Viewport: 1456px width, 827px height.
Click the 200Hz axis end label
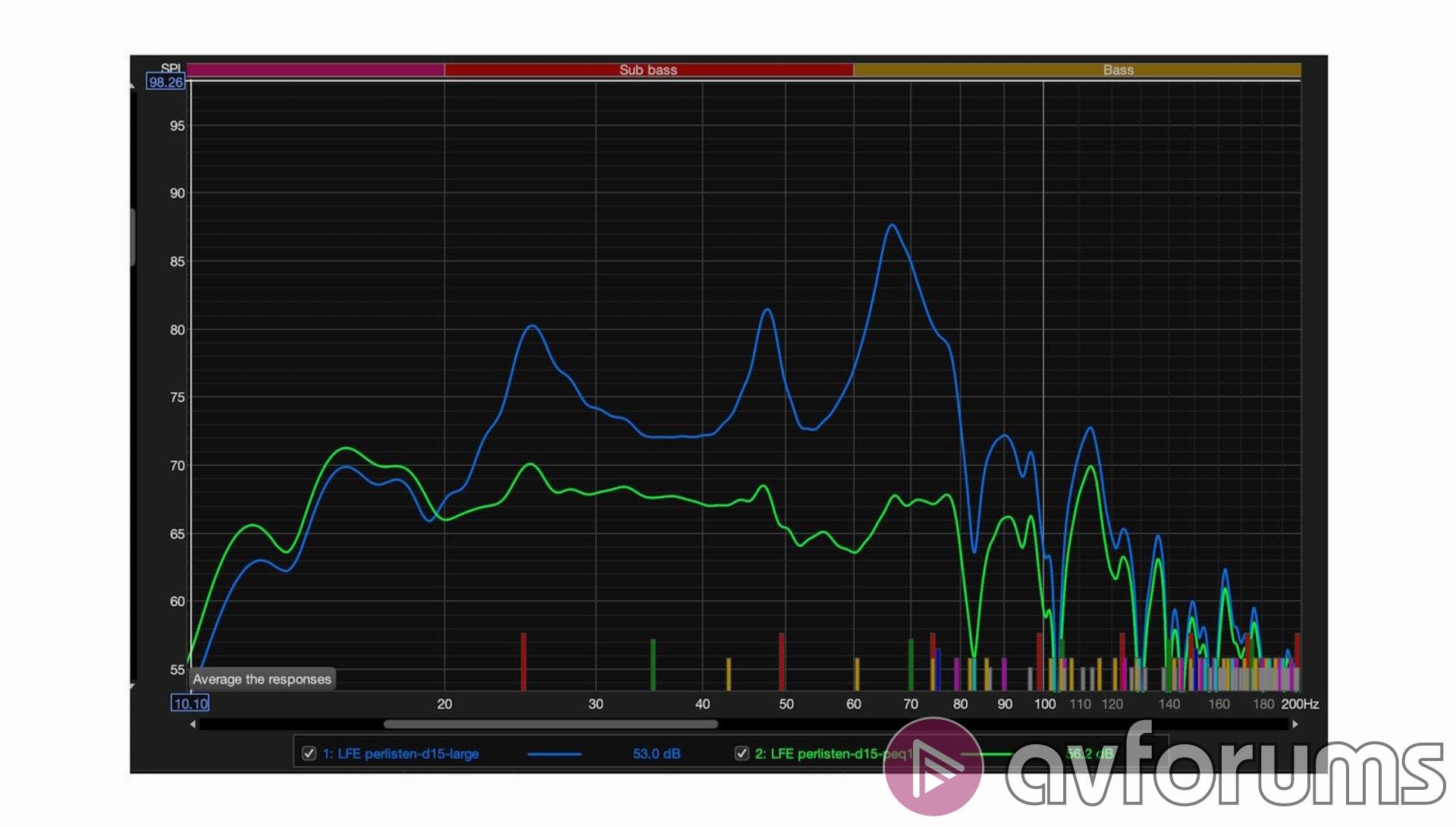coord(1300,704)
